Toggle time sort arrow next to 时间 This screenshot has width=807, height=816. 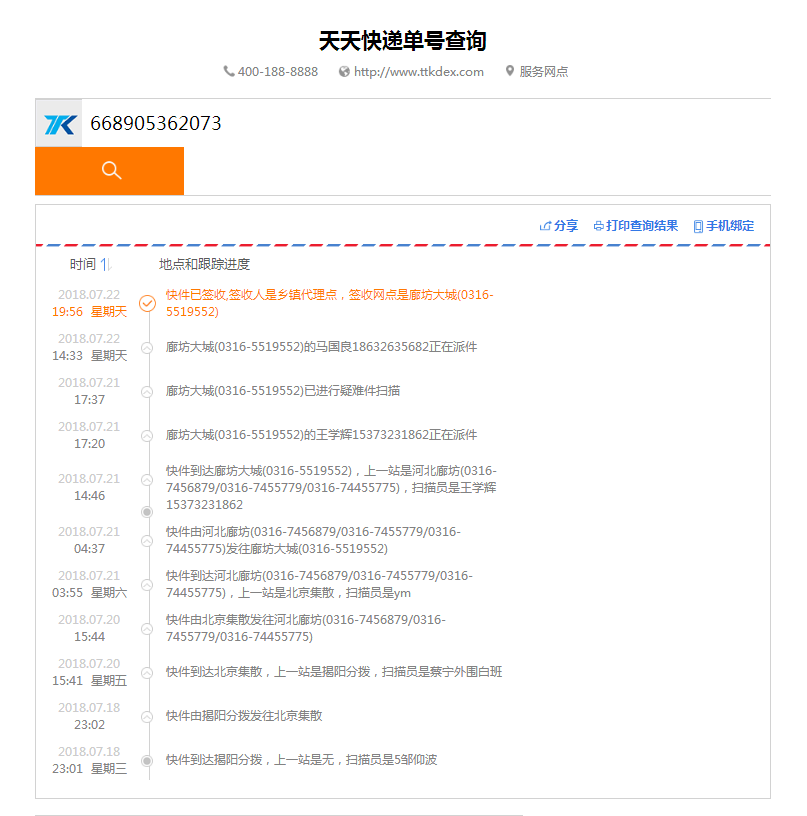pos(106,264)
